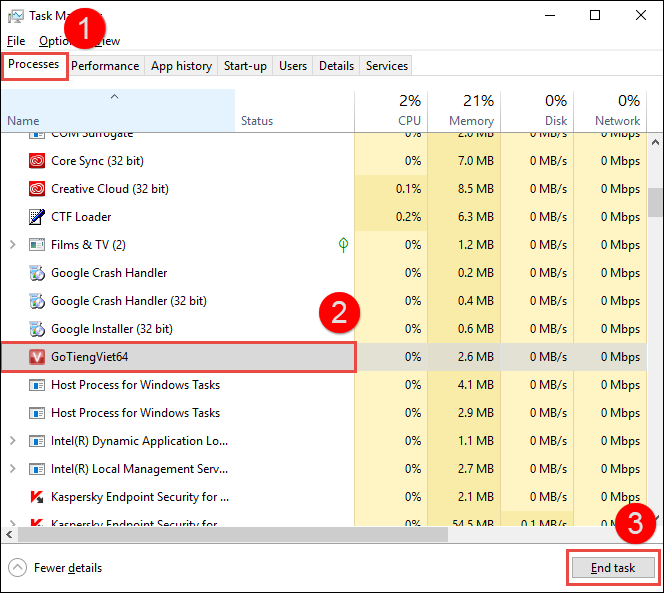Click the Films & TV app icon

(37, 245)
